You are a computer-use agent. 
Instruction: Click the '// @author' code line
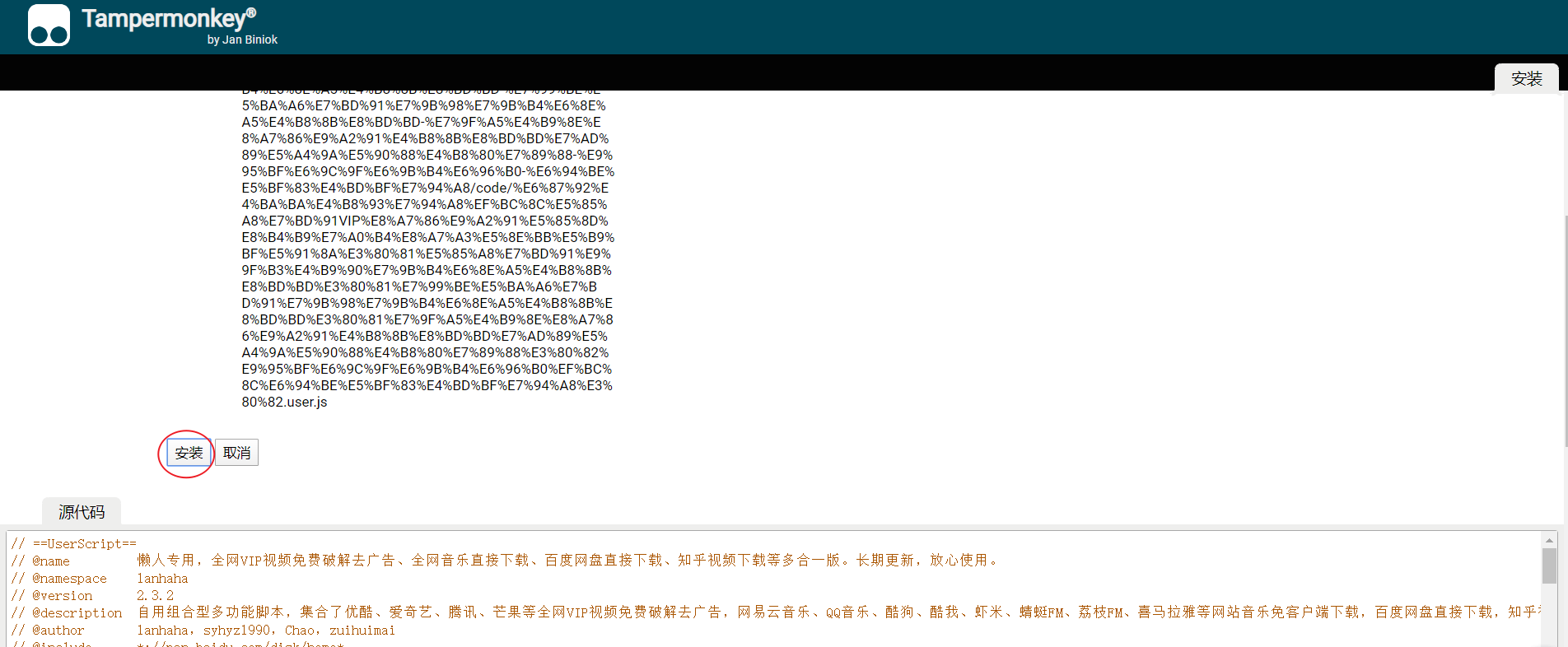(203, 630)
